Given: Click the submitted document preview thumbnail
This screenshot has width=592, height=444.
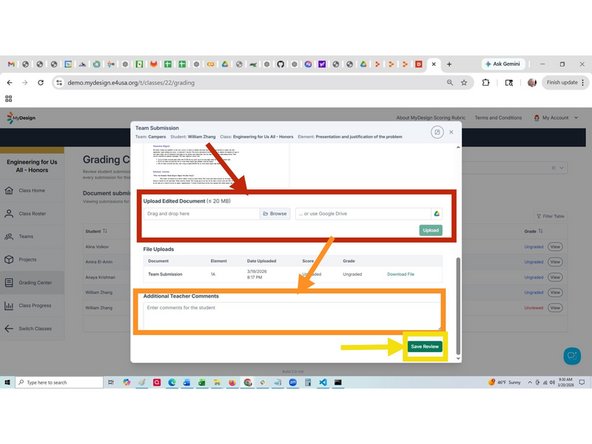Looking at the screenshot, I should coord(216,165).
